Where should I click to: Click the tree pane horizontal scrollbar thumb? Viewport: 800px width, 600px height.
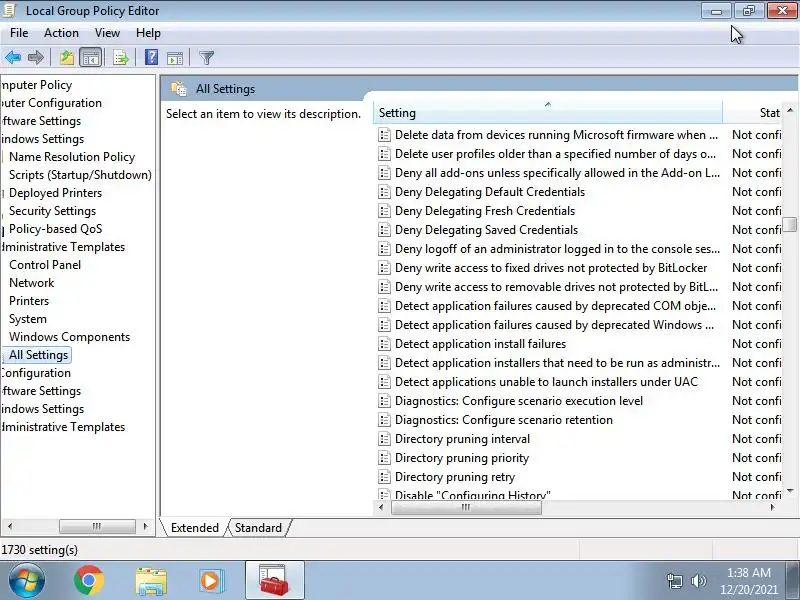(x=97, y=526)
